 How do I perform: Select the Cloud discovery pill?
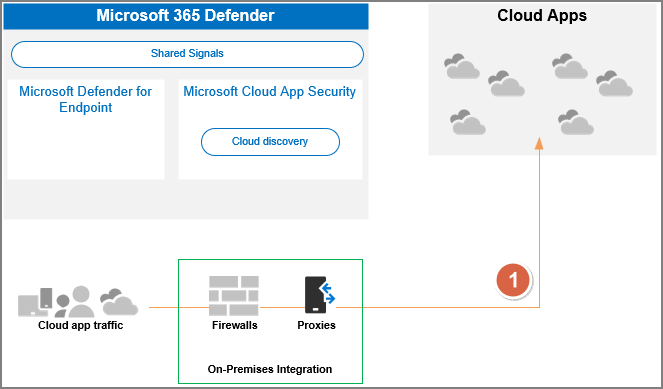point(270,142)
